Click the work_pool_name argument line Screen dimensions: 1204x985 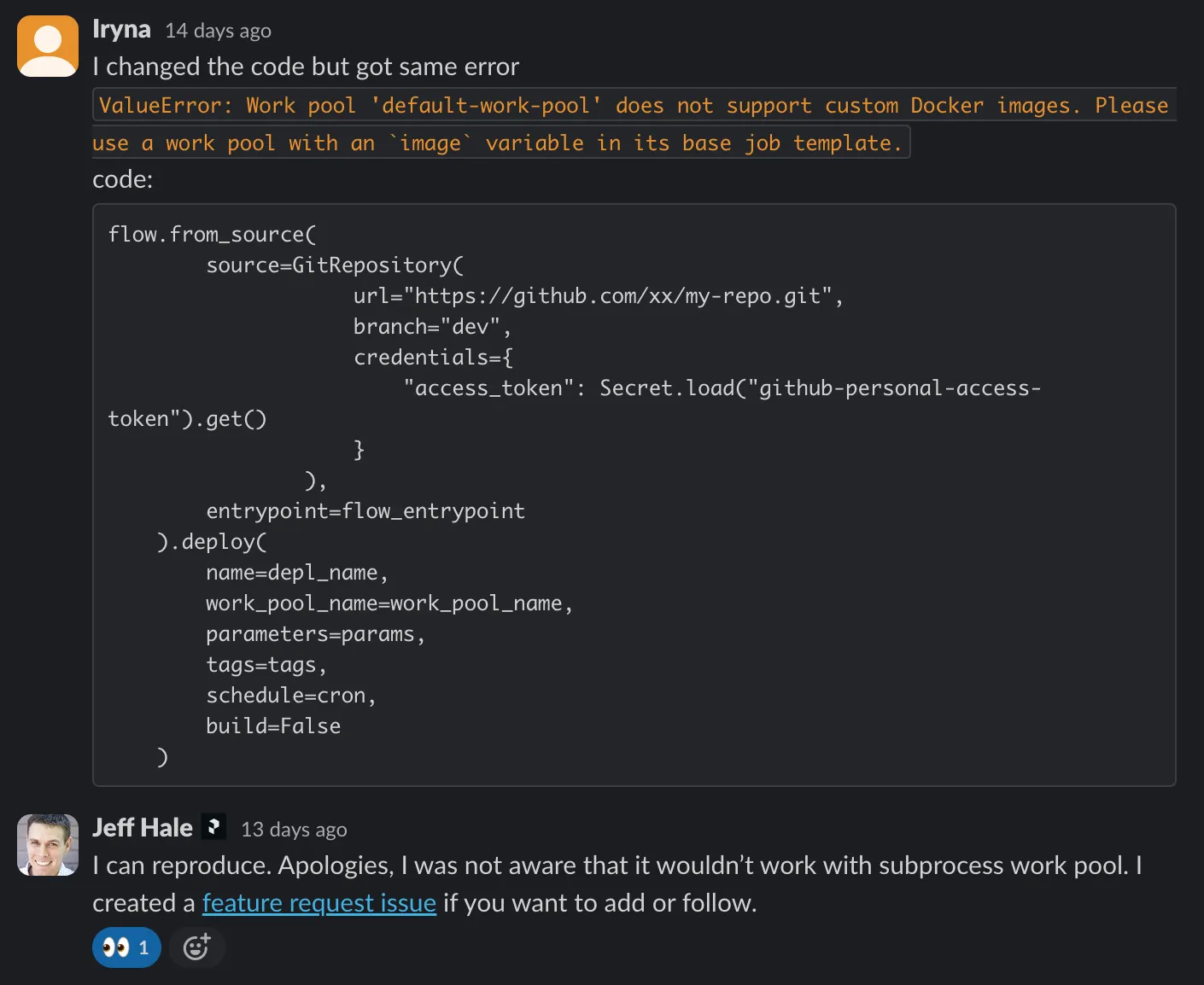point(389,603)
